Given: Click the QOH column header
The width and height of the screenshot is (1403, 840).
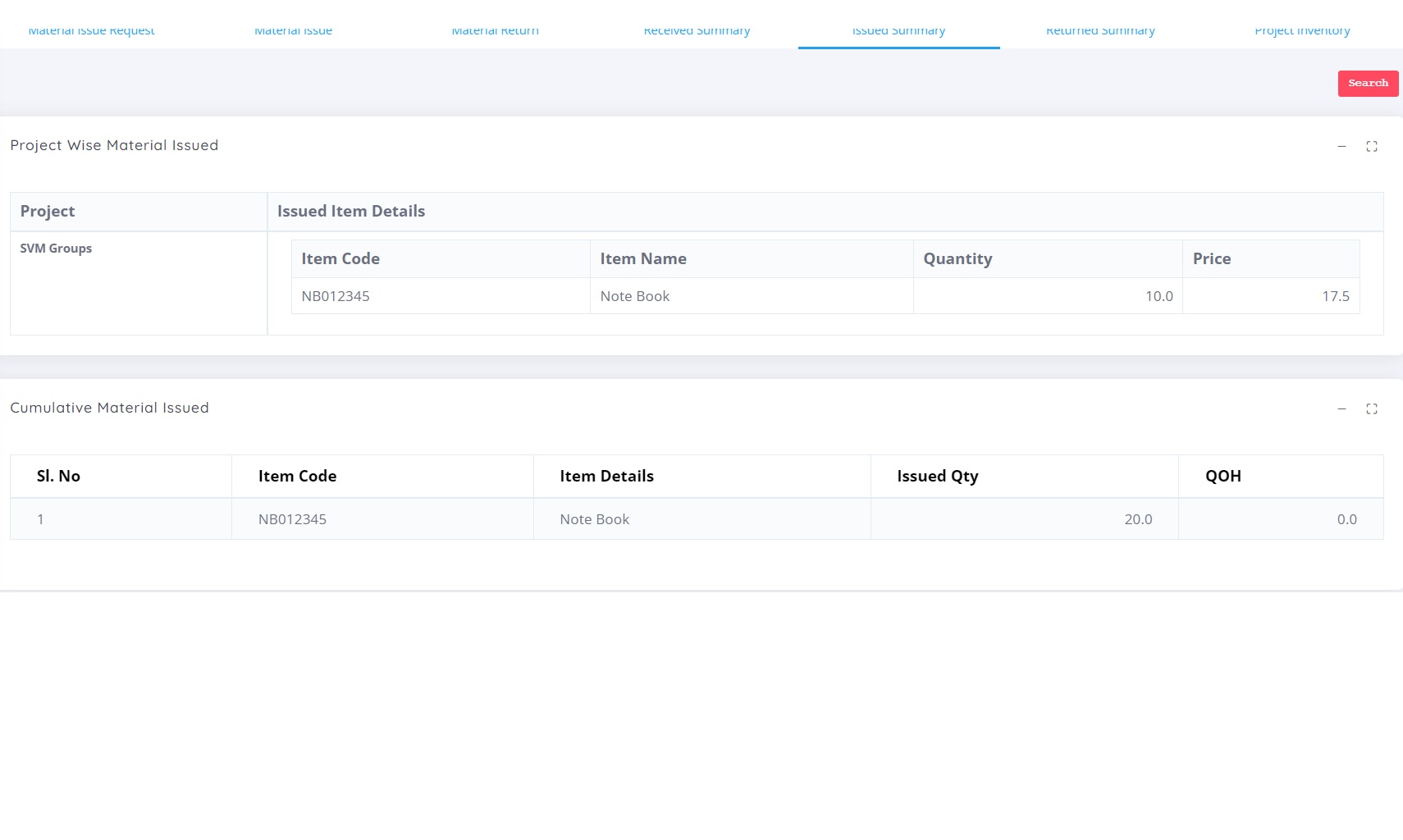Looking at the screenshot, I should [x=1222, y=477].
